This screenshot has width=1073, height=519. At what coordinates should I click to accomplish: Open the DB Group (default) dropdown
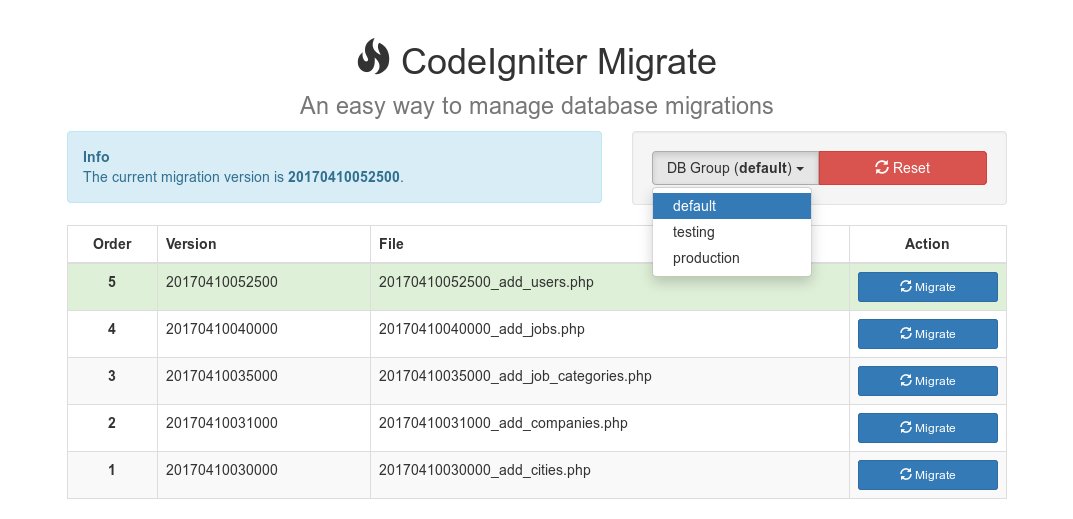pyautogui.click(x=736, y=168)
